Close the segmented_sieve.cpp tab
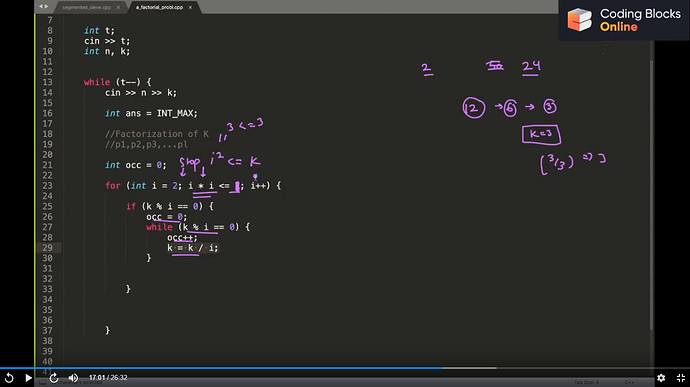 [118, 7]
